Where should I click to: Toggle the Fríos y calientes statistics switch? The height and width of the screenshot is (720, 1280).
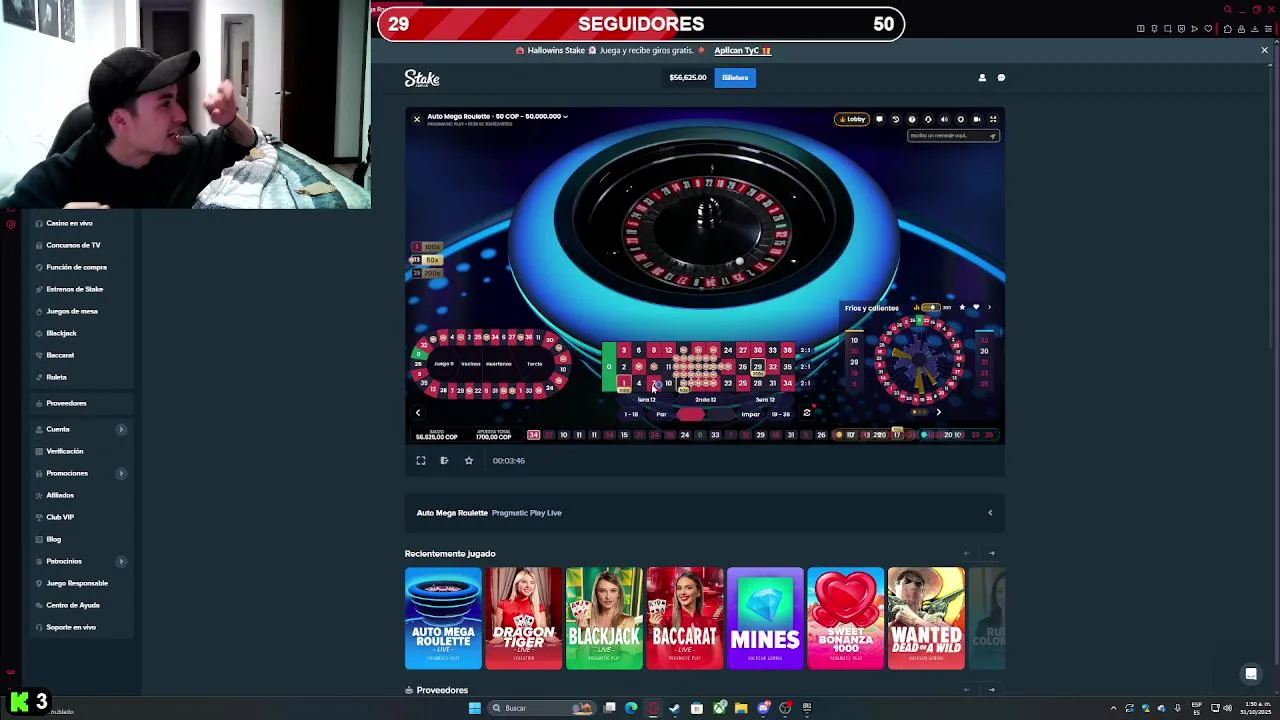[x=930, y=308]
